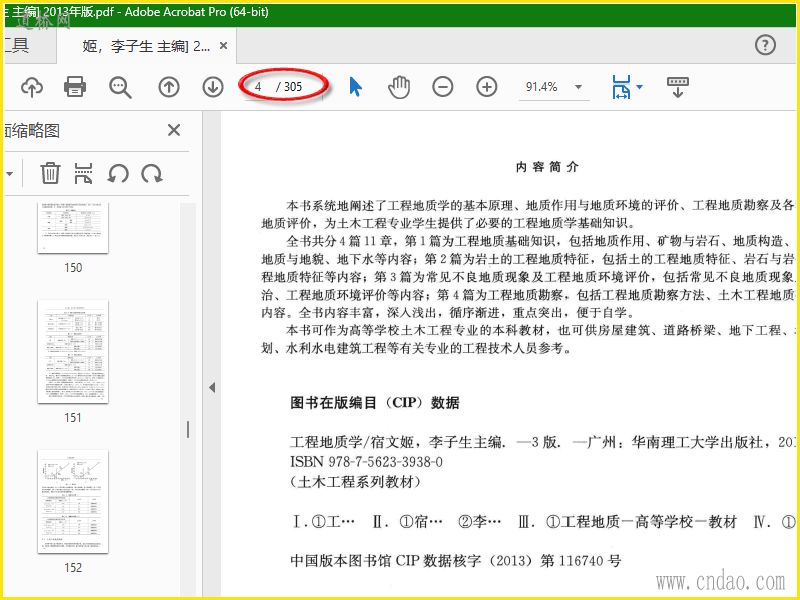Open fit page width options dropdown
Image resolution: width=800 pixels, height=600 pixels.
627,87
